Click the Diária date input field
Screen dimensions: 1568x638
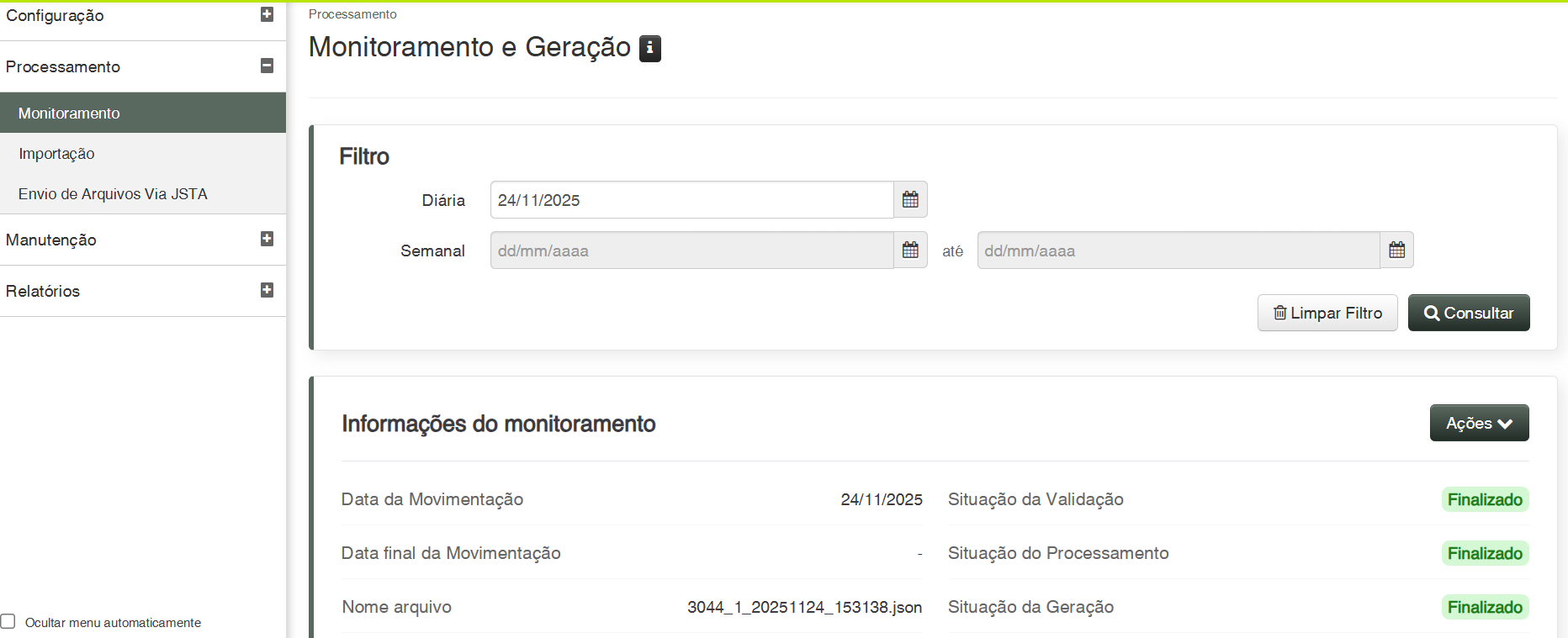pyautogui.click(x=691, y=200)
